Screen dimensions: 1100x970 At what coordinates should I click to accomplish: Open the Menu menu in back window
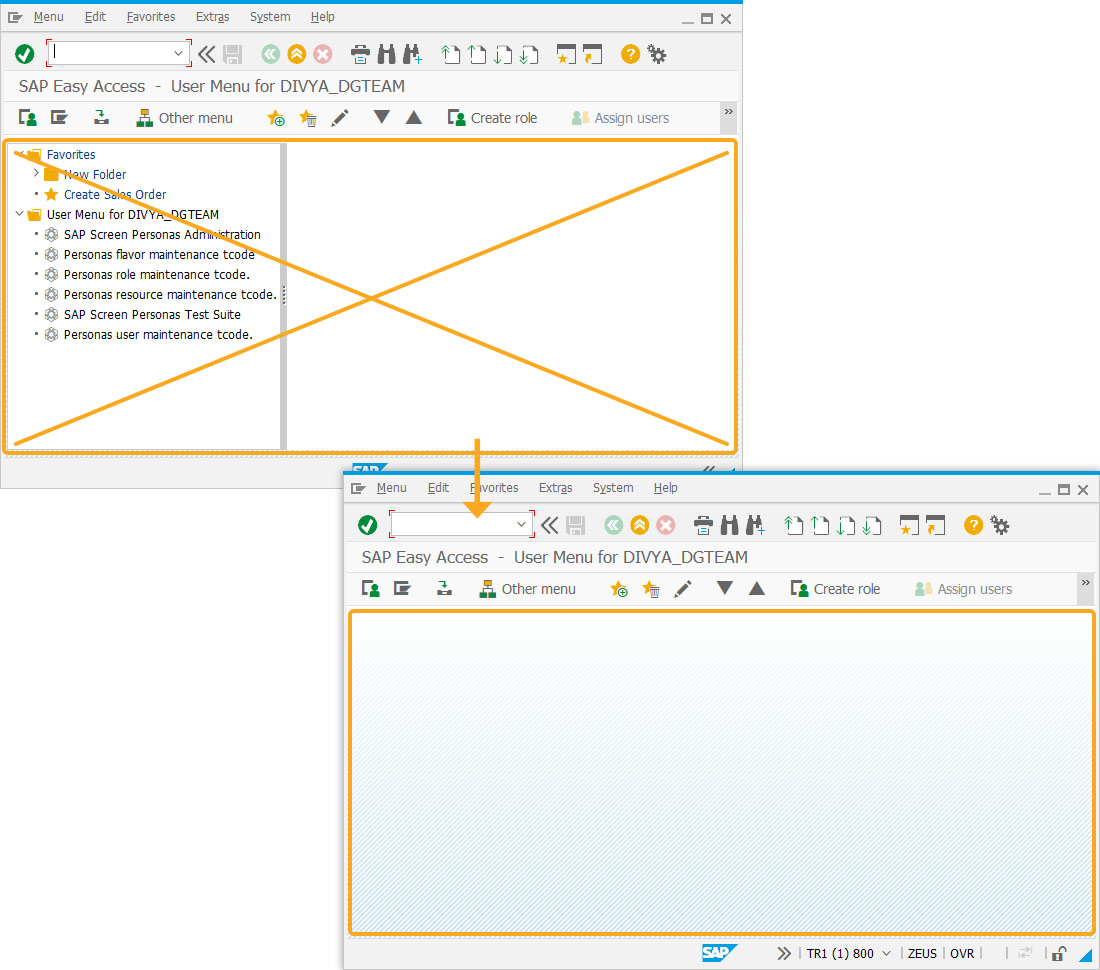point(48,17)
